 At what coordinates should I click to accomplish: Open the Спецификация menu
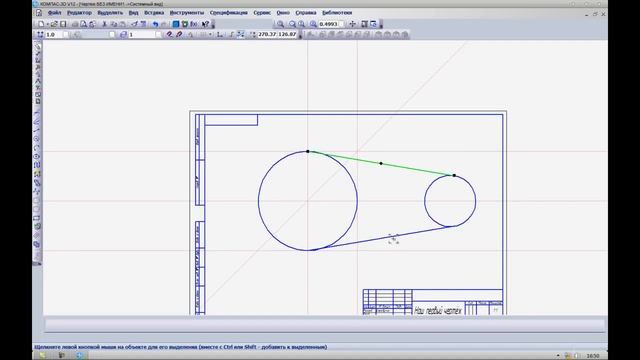click(229, 13)
